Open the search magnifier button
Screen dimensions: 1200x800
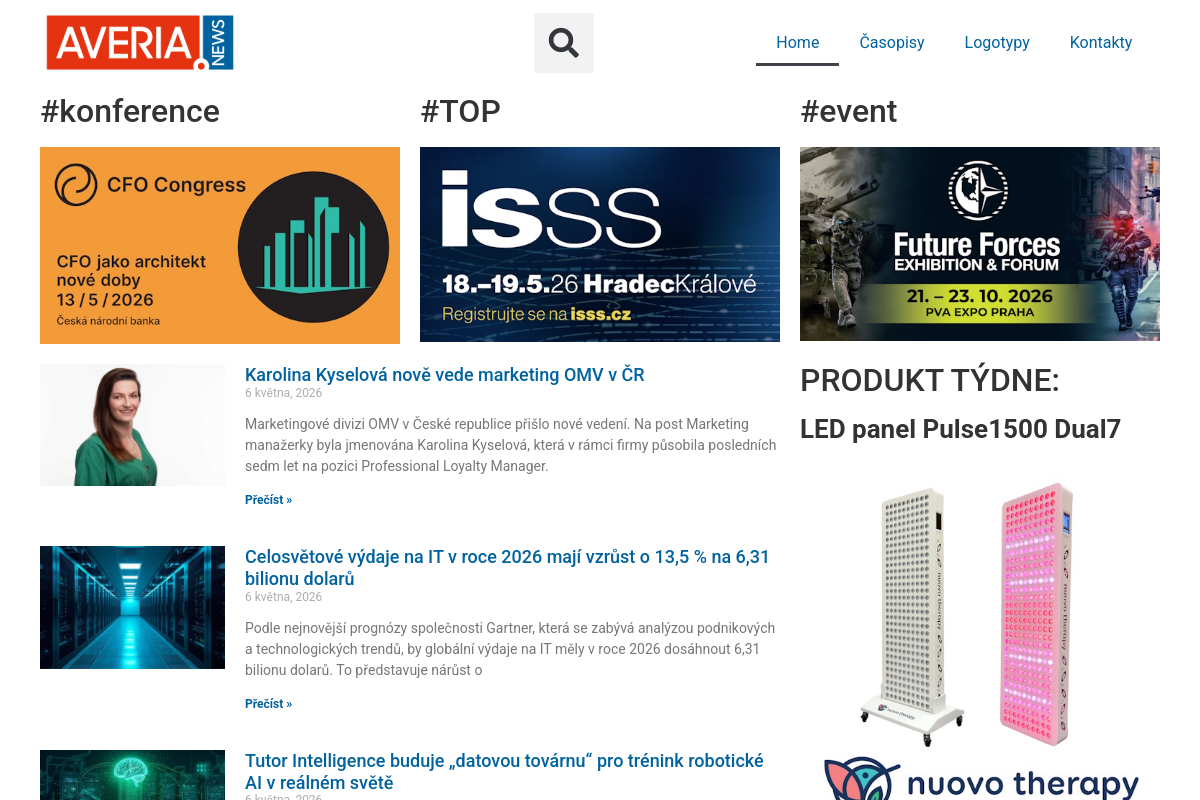[x=564, y=43]
